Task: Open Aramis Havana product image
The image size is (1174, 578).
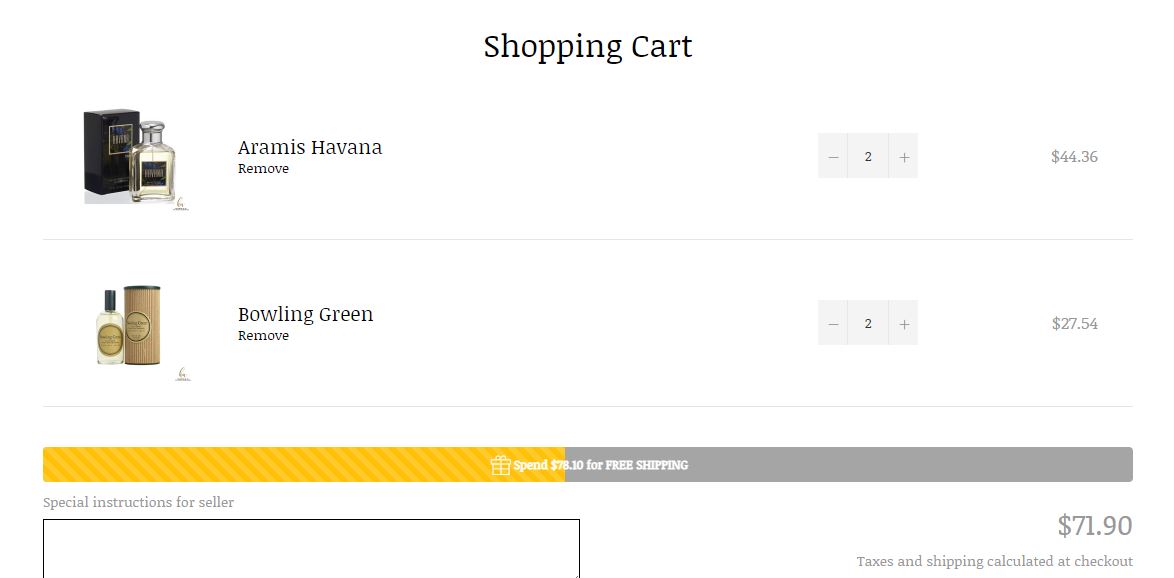Action: point(135,157)
